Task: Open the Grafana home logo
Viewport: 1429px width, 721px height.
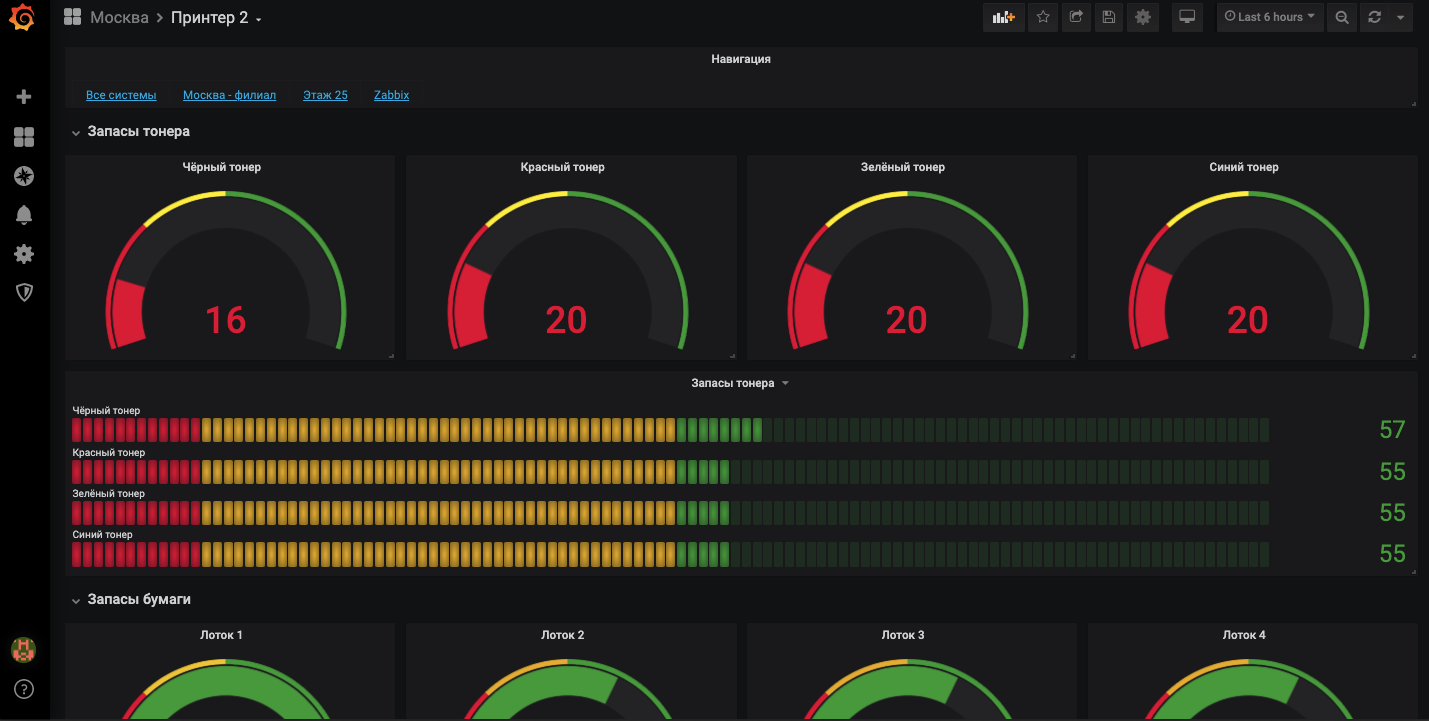Action: (x=22, y=18)
